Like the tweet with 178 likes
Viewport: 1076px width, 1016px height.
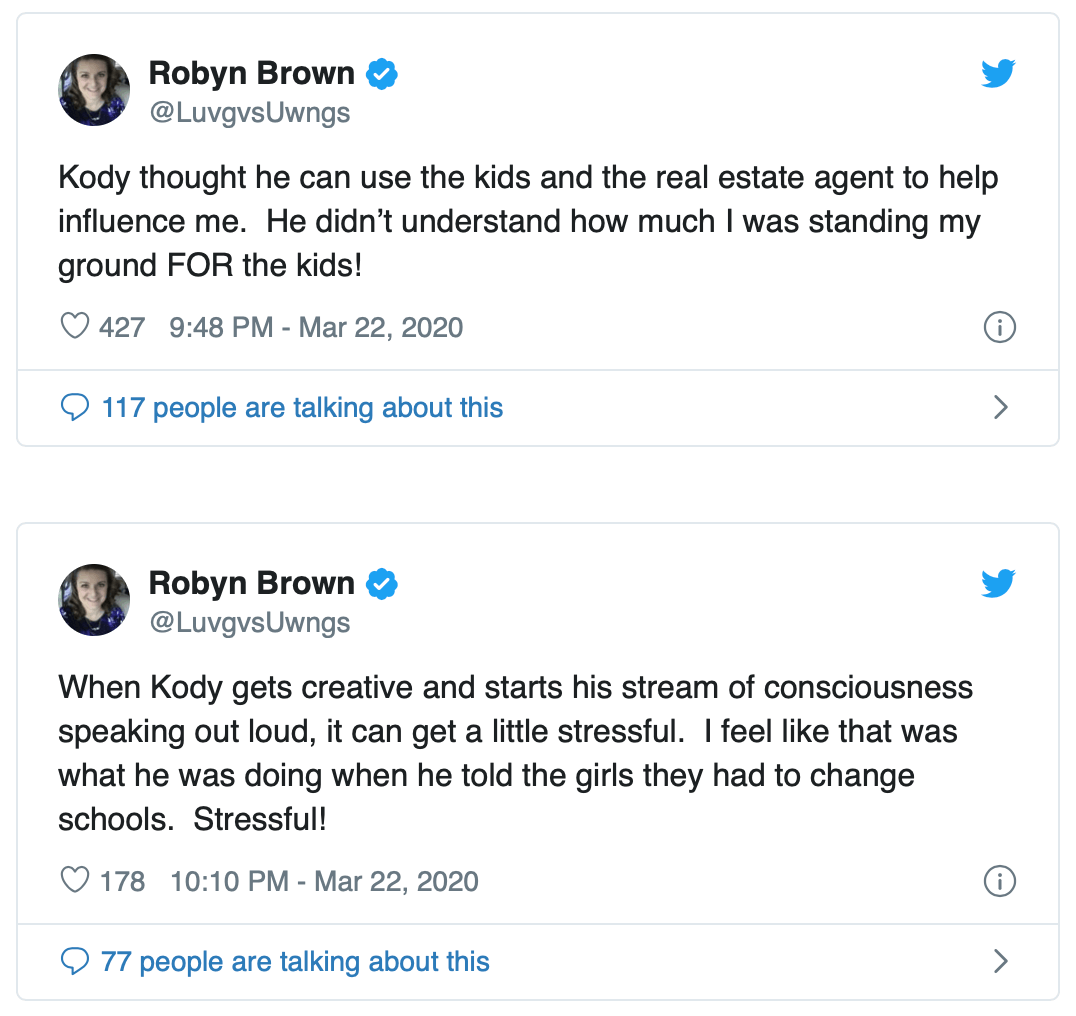pos(75,881)
